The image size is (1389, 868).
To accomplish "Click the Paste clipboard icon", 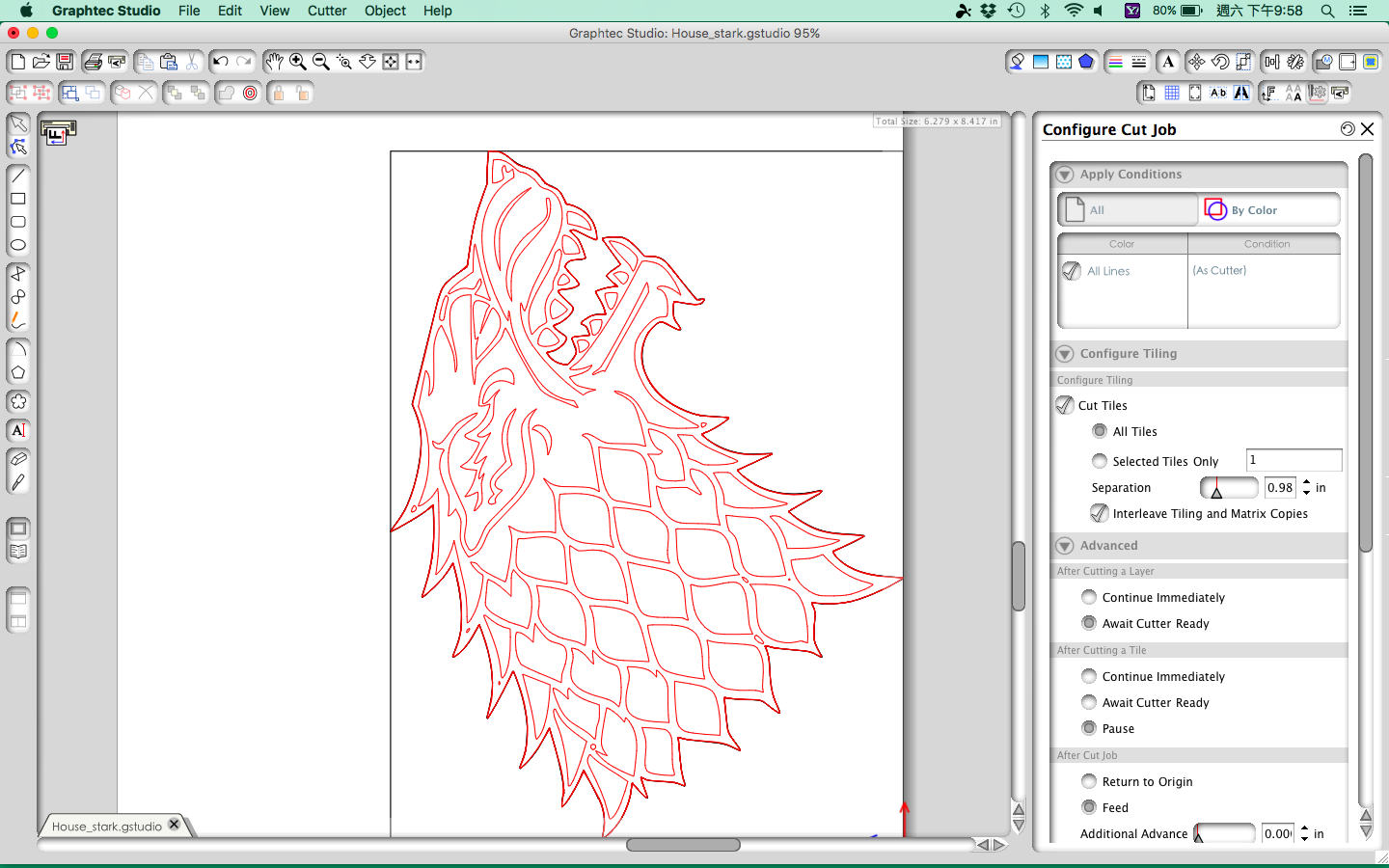I will click(169, 62).
